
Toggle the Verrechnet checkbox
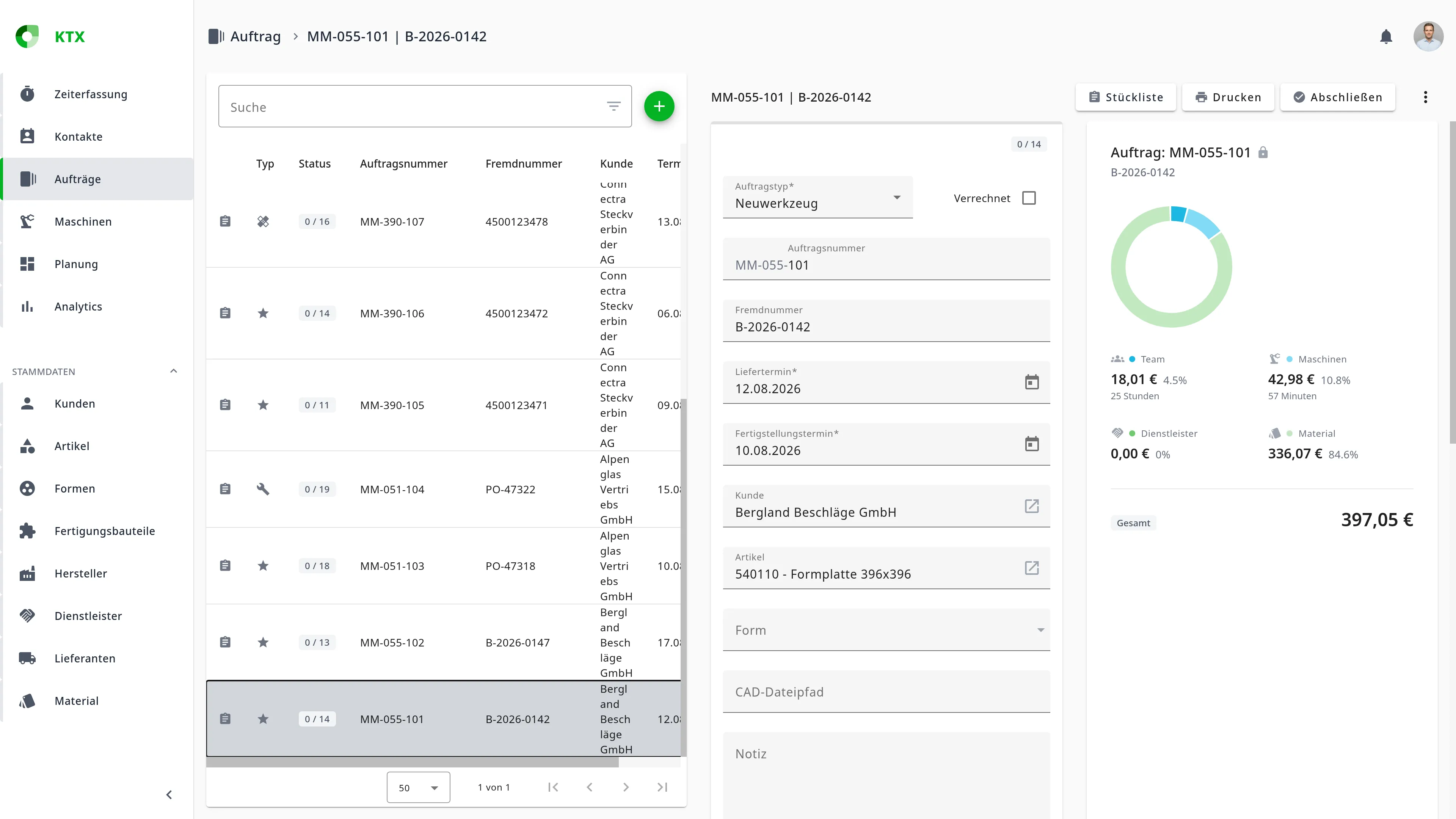[1029, 198]
